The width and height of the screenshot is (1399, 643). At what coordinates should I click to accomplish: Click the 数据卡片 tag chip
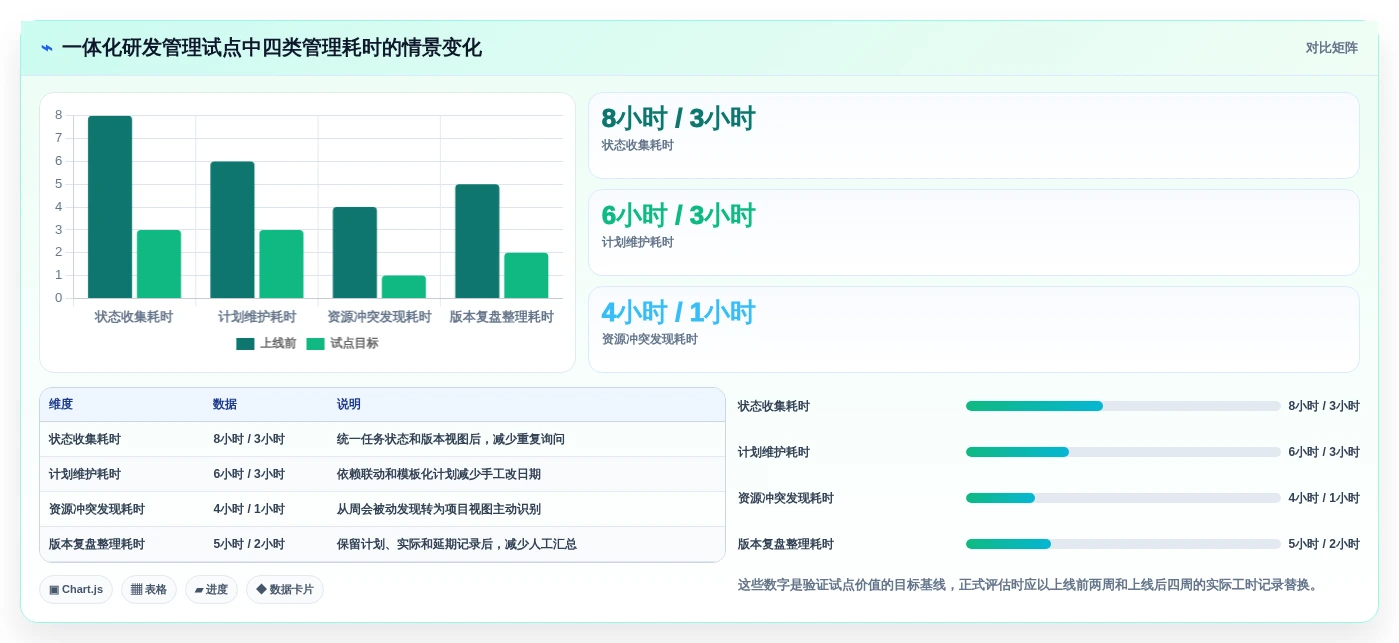(285, 590)
